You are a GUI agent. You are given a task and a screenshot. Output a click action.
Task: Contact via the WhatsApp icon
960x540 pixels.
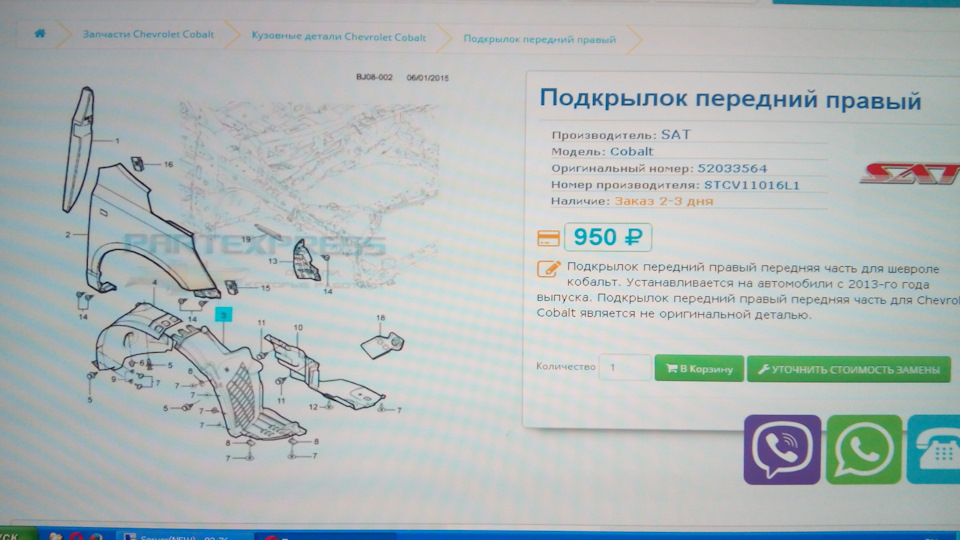[864, 449]
